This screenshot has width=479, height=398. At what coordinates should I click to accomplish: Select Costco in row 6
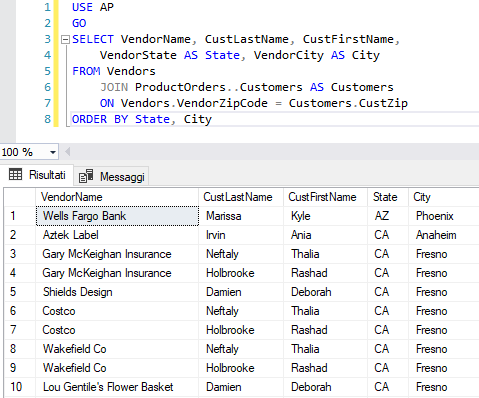pos(117,311)
